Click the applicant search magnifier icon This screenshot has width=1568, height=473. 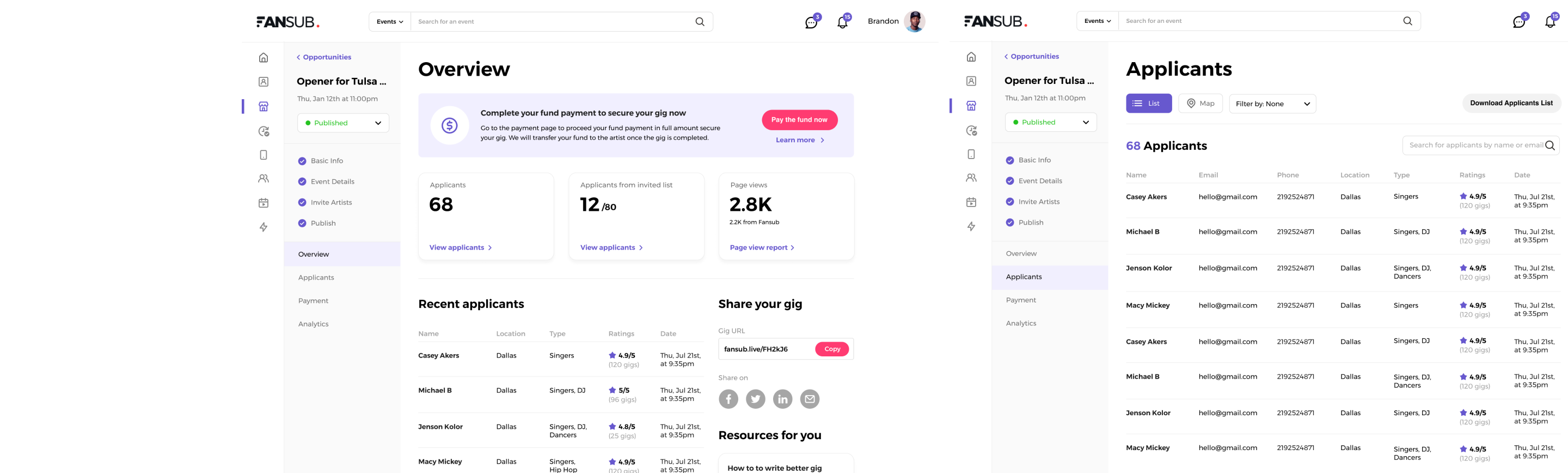[x=1549, y=145]
